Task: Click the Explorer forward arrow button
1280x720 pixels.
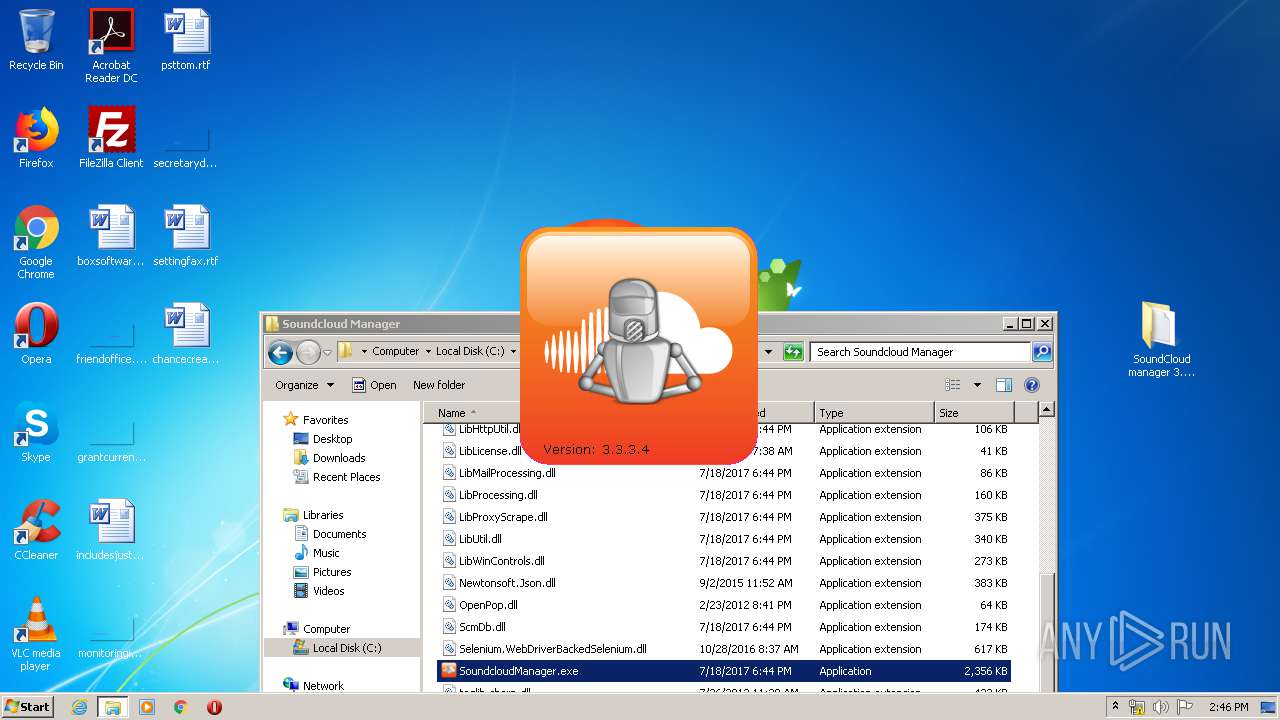Action: click(308, 352)
